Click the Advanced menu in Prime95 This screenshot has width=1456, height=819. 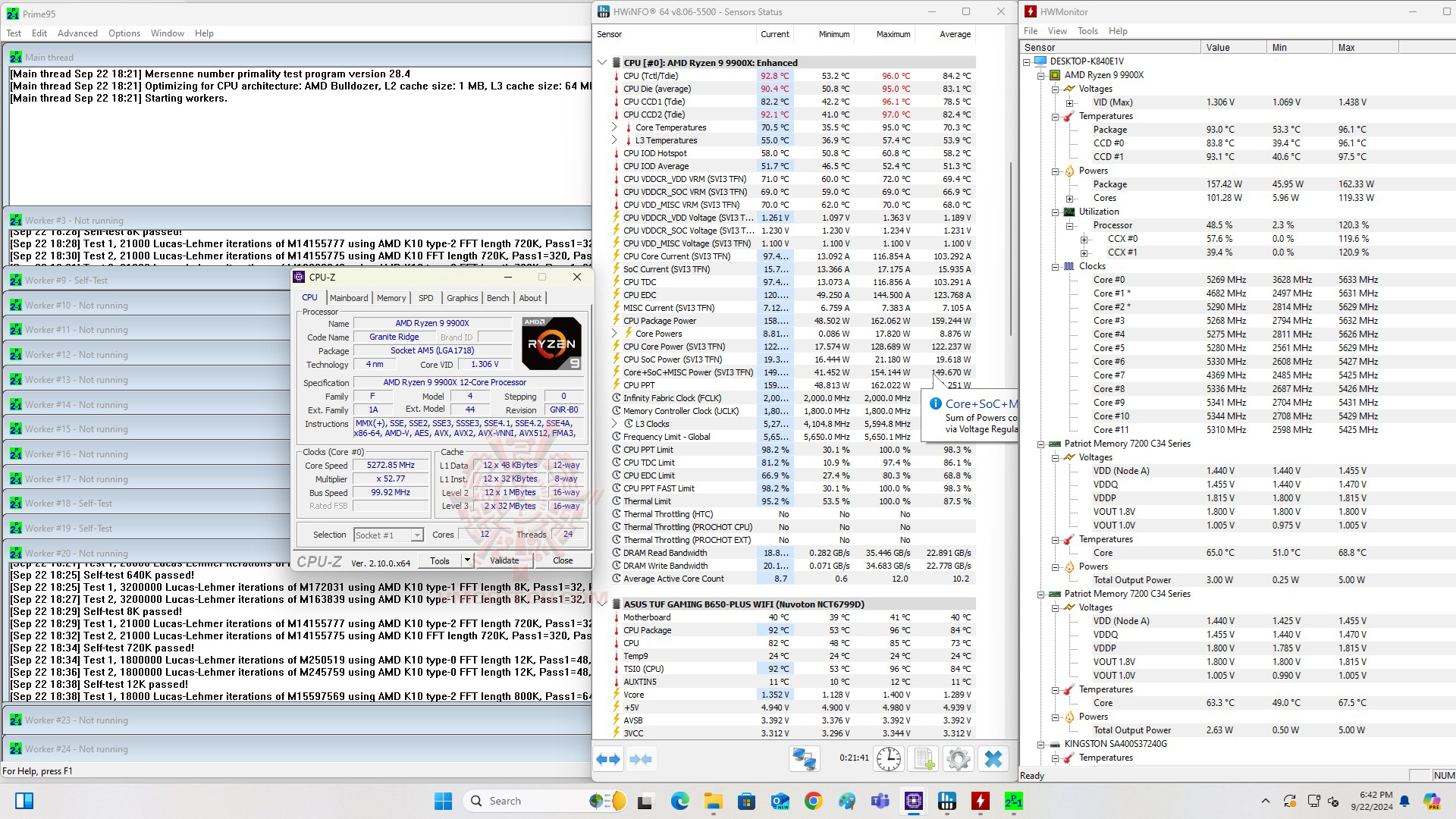pos(78,33)
